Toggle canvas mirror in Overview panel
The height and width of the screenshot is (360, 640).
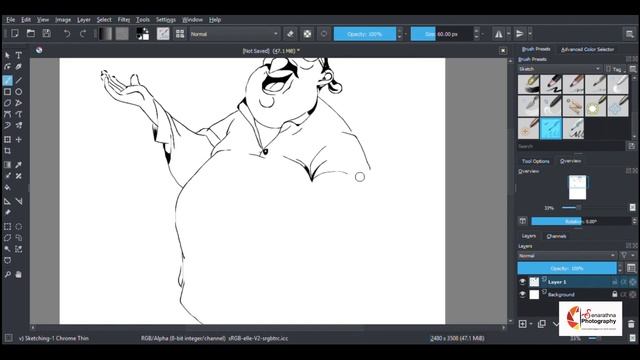tap(523, 221)
